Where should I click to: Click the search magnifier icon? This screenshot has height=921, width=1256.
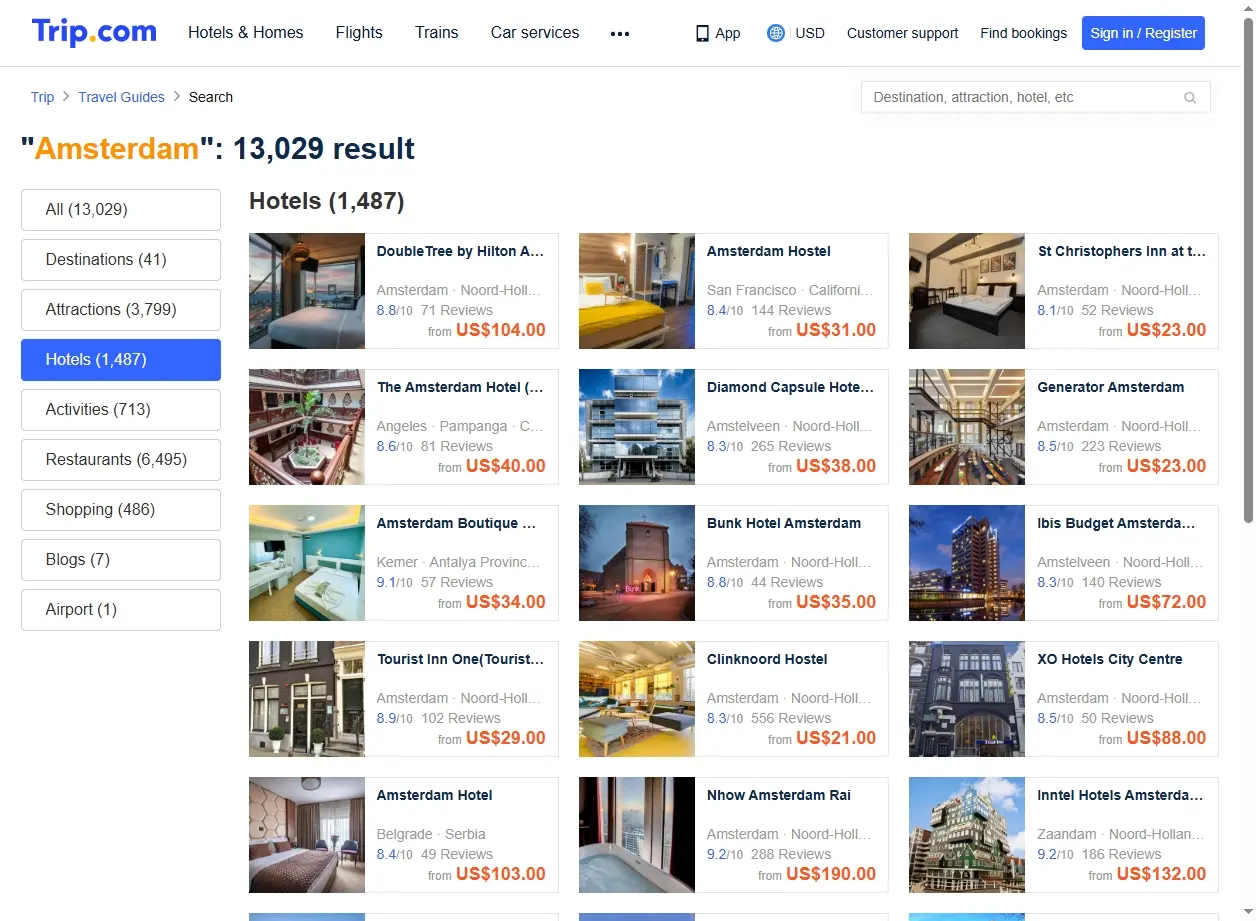point(1190,97)
